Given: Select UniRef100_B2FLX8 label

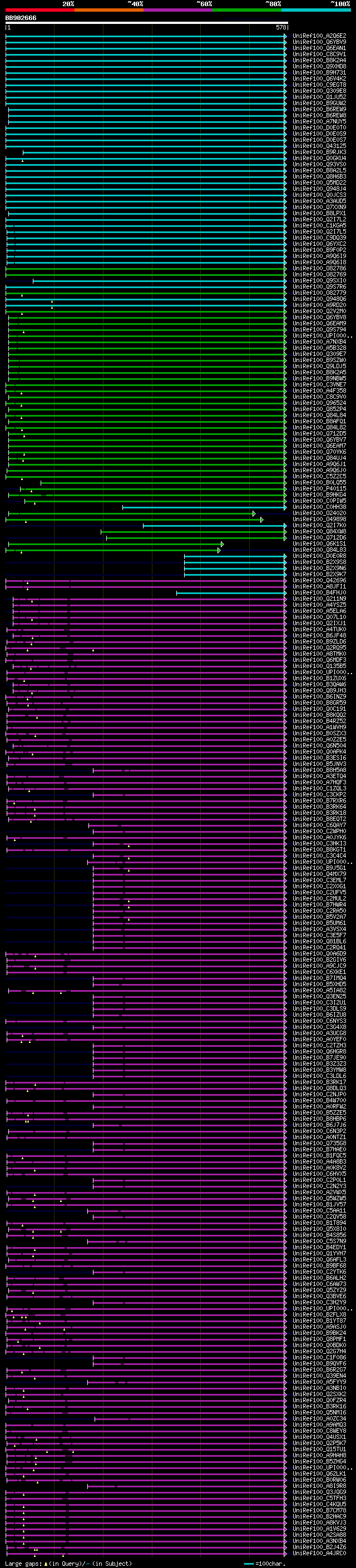Looking at the screenshot, I should point(319,1315).
